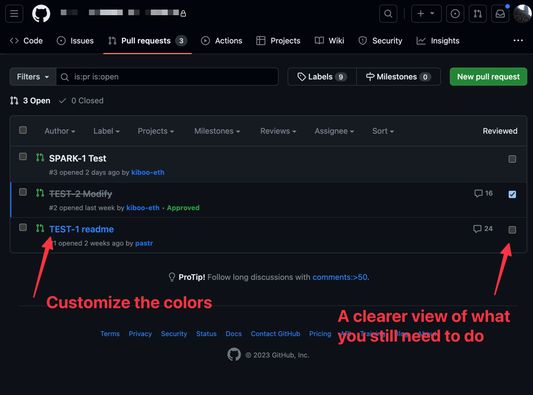Expand the Milestones filter dropdown
Screen dimensions: 533x395
(x=217, y=131)
